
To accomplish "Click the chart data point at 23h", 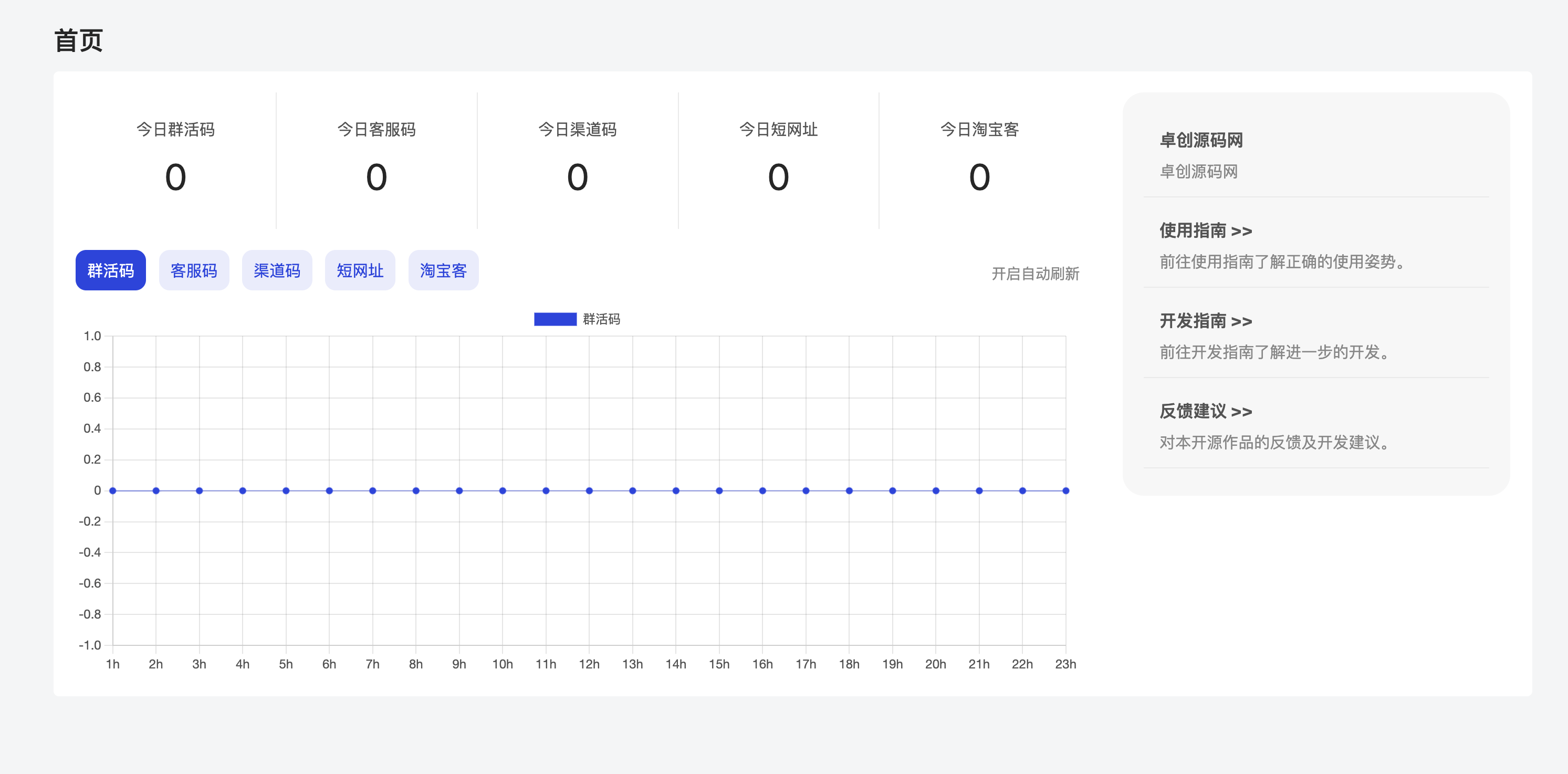I will tap(1066, 490).
